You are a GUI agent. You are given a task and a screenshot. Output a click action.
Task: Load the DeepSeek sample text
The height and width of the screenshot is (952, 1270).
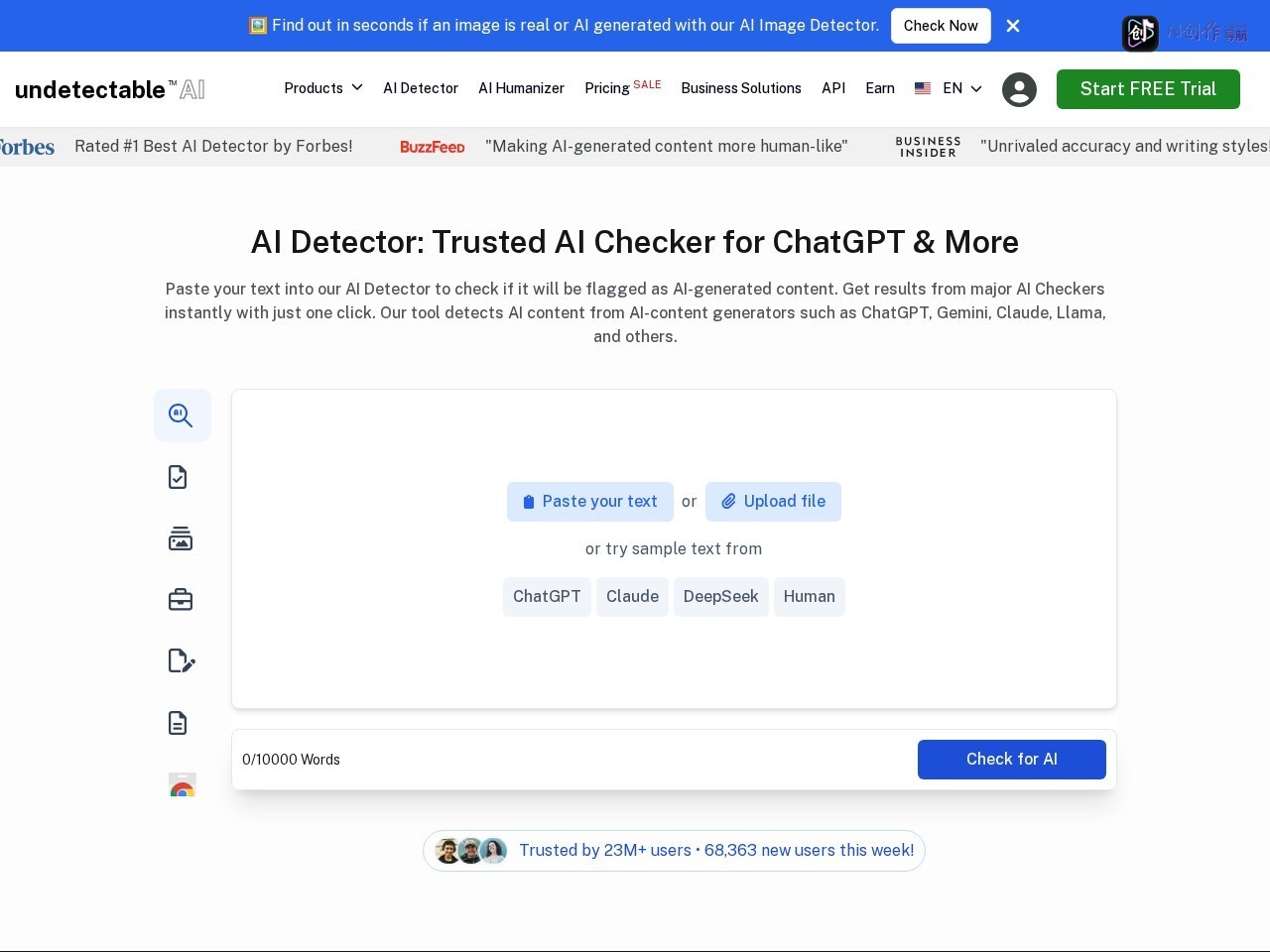pos(720,597)
